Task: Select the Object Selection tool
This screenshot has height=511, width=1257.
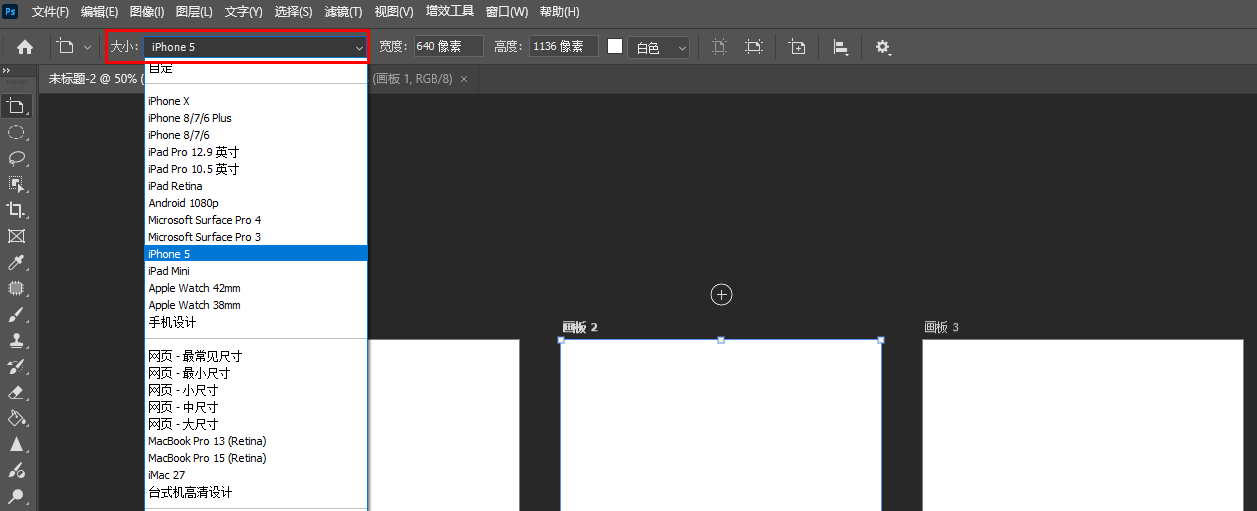Action: [16, 184]
